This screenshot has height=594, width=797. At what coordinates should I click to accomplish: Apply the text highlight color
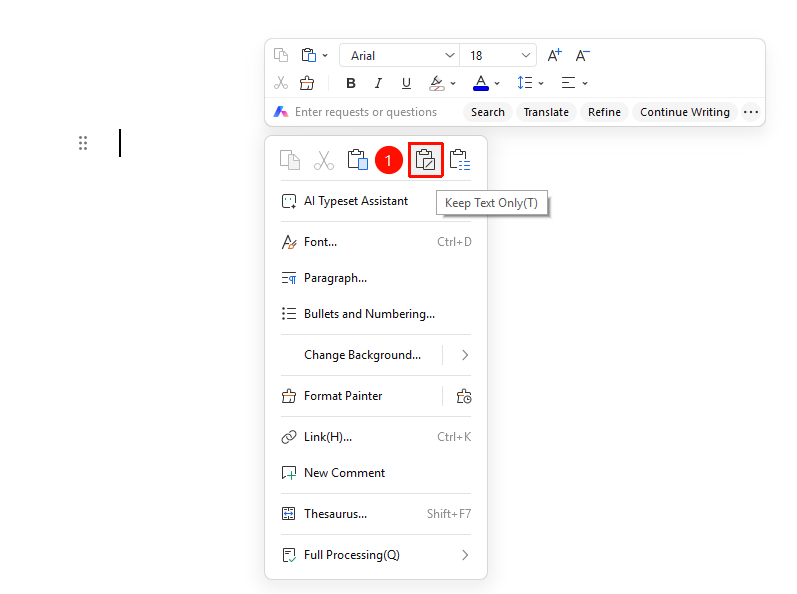(436, 83)
